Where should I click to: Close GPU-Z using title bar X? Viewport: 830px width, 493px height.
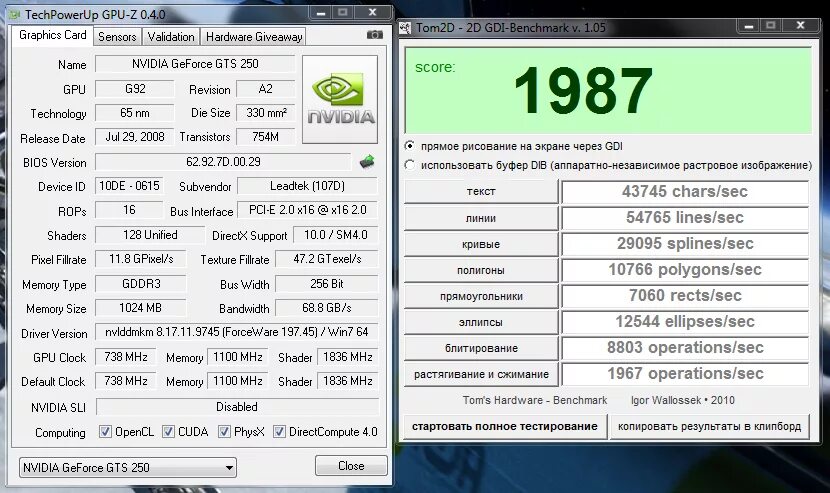(x=372, y=13)
